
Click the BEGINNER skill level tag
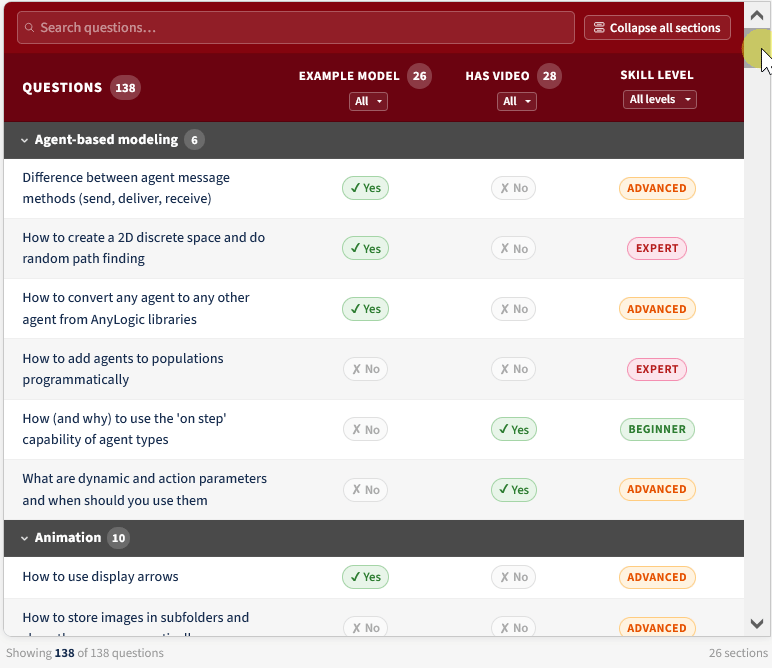click(x=656, y=429)
